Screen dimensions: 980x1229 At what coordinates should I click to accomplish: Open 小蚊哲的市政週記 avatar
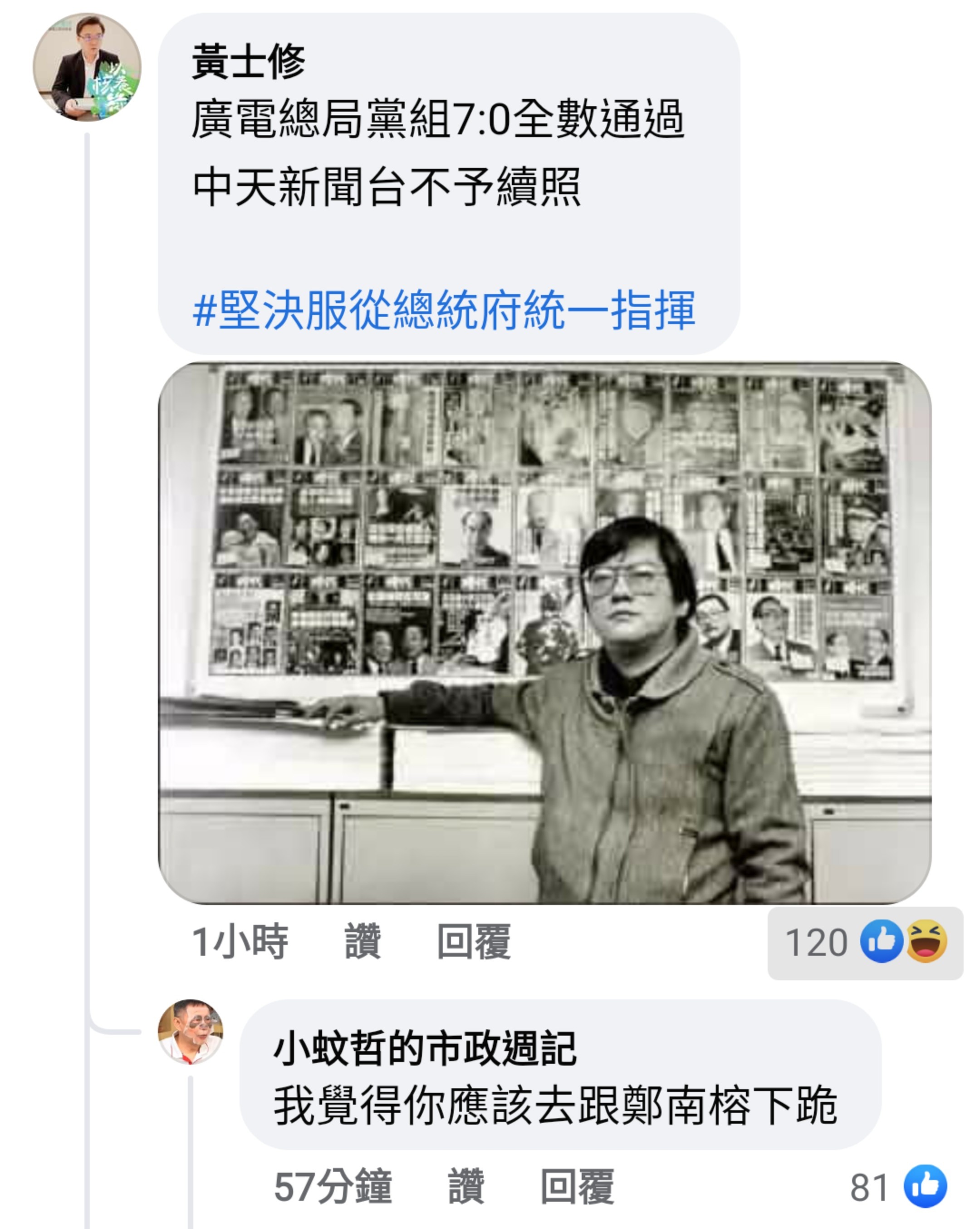pyautogui.click(x=190, y=1031)
